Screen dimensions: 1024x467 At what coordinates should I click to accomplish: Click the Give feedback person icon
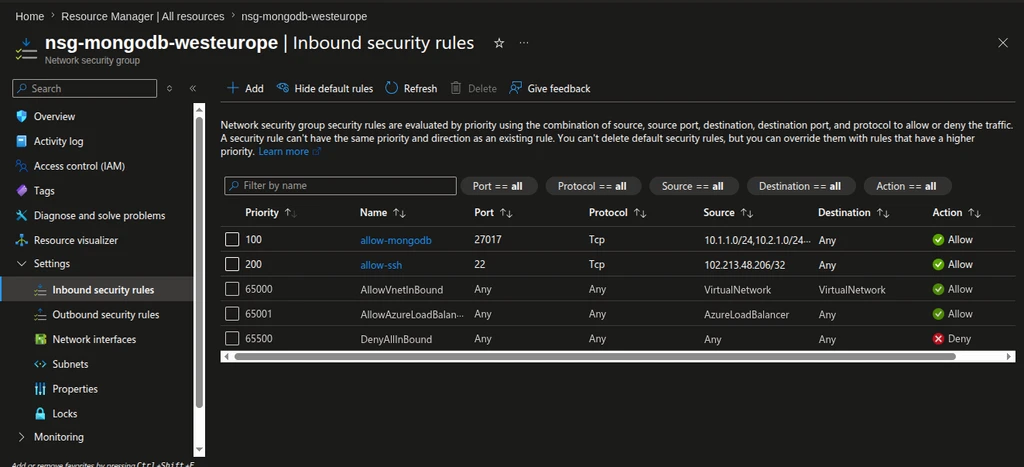pos(516,88)
